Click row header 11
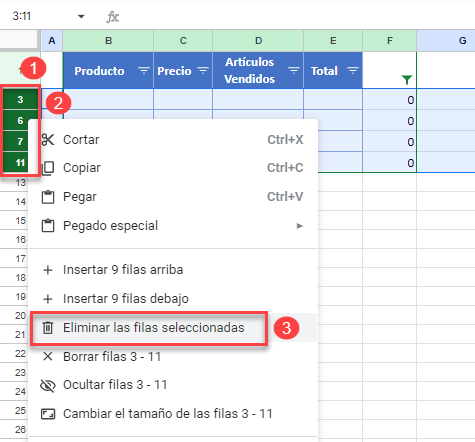 pyautogui.click(x=20, y=163)
